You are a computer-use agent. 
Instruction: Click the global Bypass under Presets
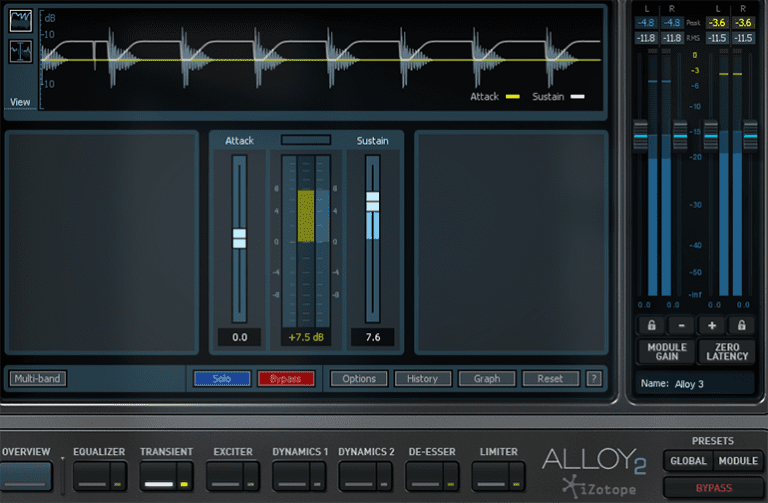(x=714, y=488)
